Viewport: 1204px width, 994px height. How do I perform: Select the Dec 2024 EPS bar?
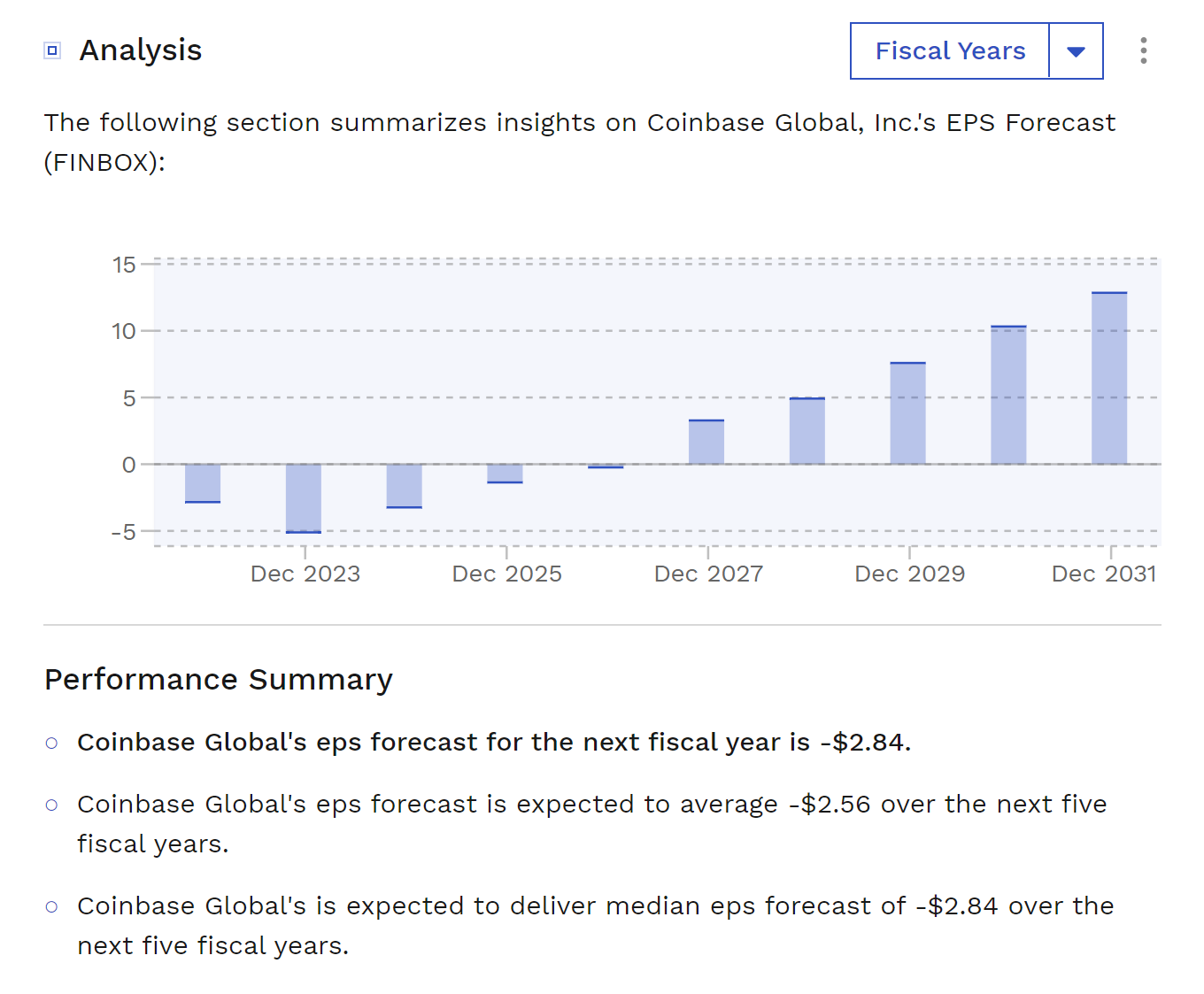[x=405, y=486]
